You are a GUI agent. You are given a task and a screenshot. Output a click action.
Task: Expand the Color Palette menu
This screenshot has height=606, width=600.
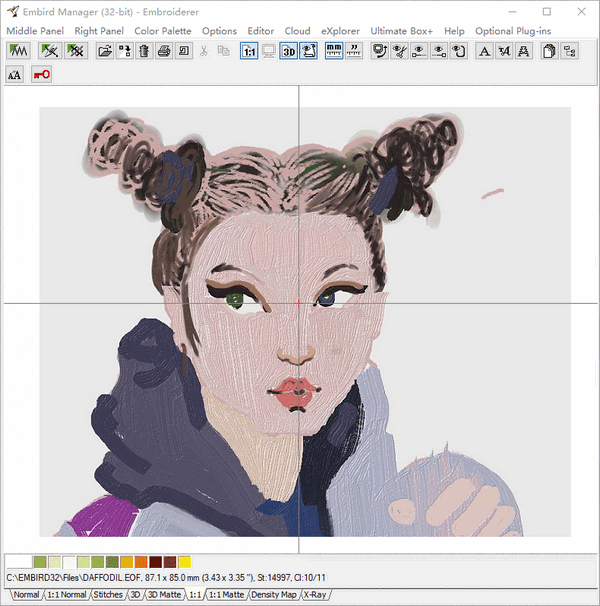[163, 31]
